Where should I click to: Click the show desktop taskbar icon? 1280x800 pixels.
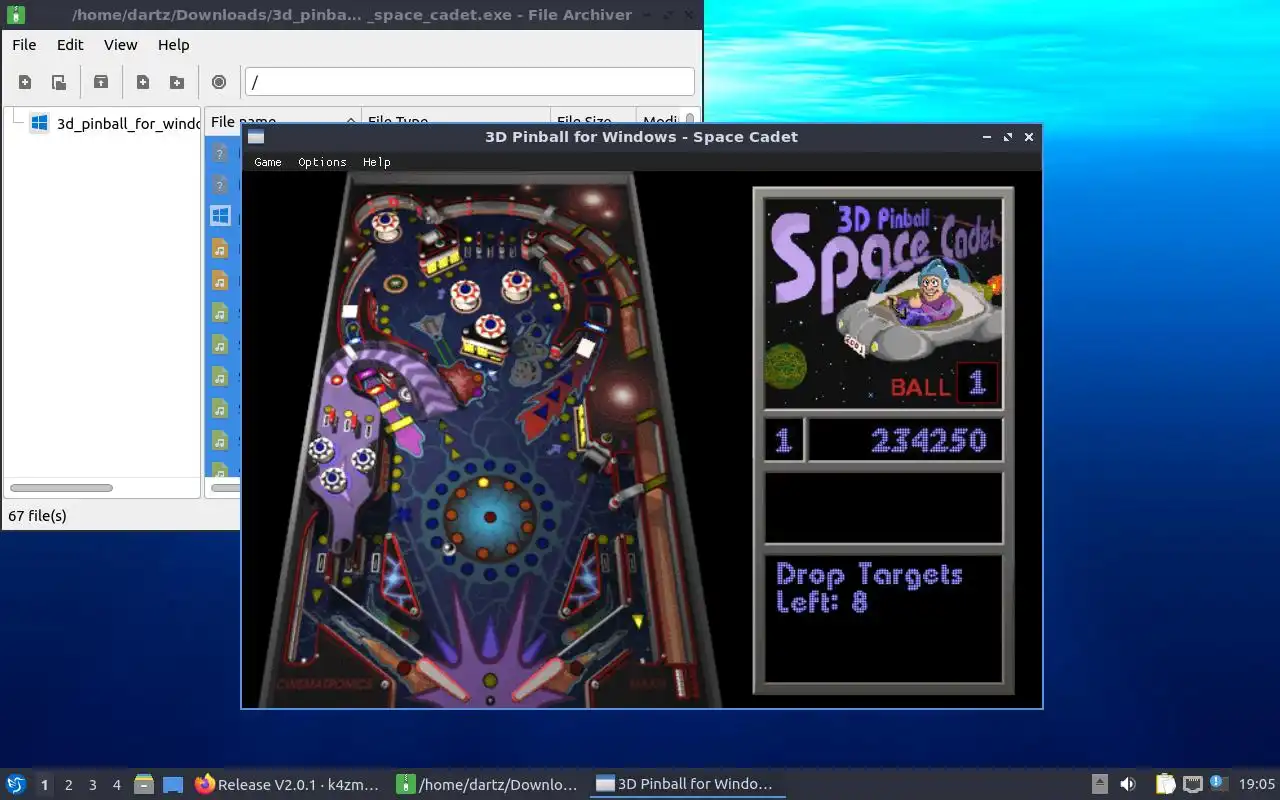click(x=173, y=784)
